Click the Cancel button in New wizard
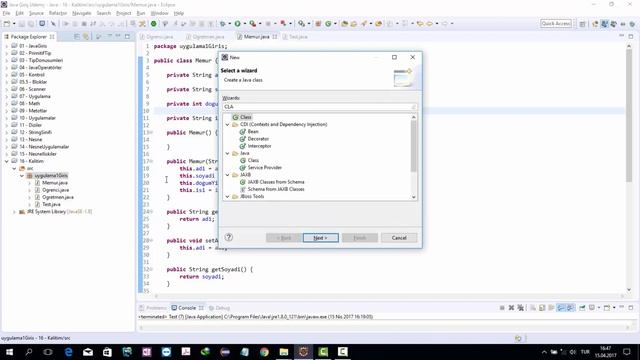 click(399, 238)
